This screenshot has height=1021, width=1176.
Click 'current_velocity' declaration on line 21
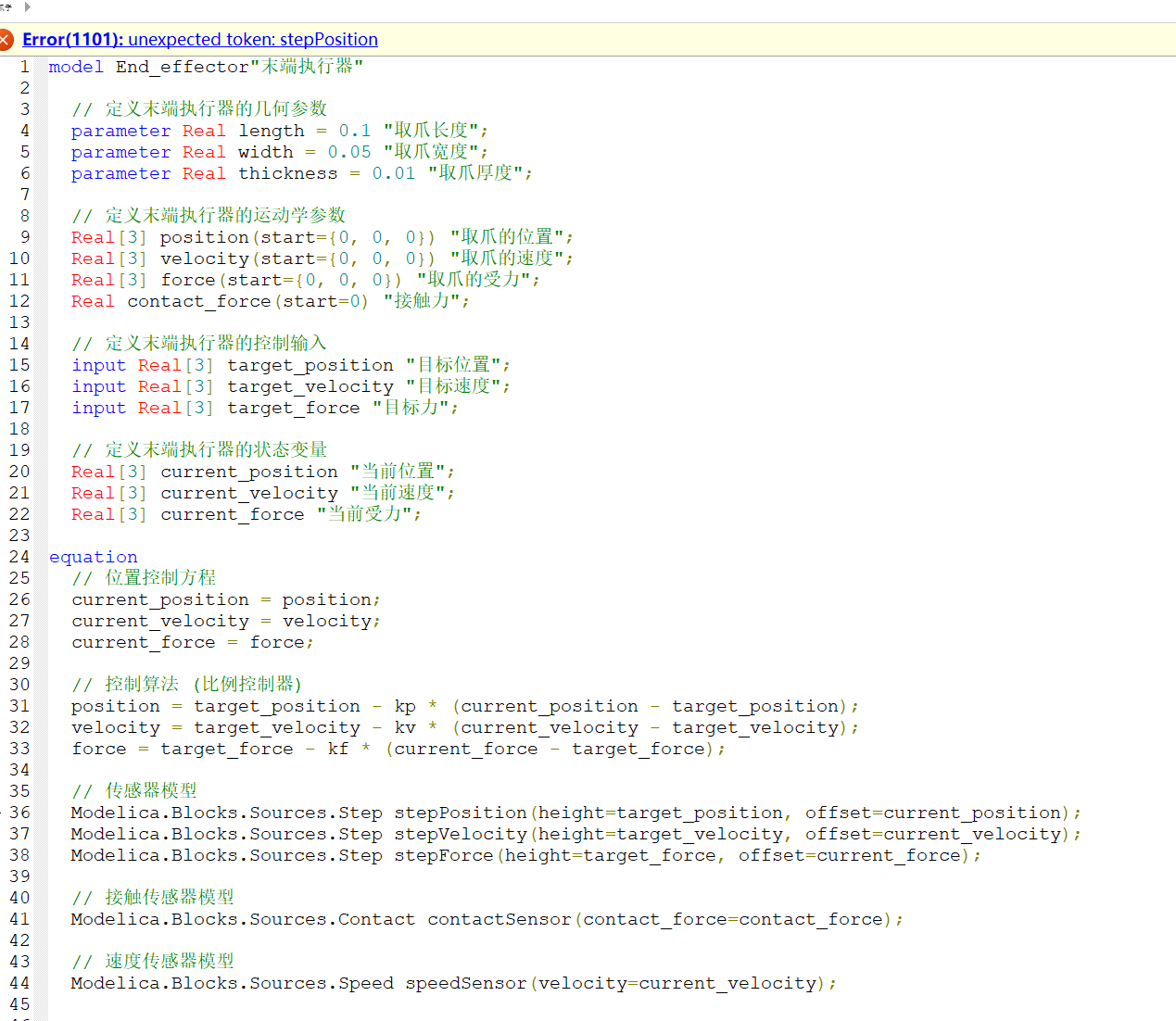[249, 493]
